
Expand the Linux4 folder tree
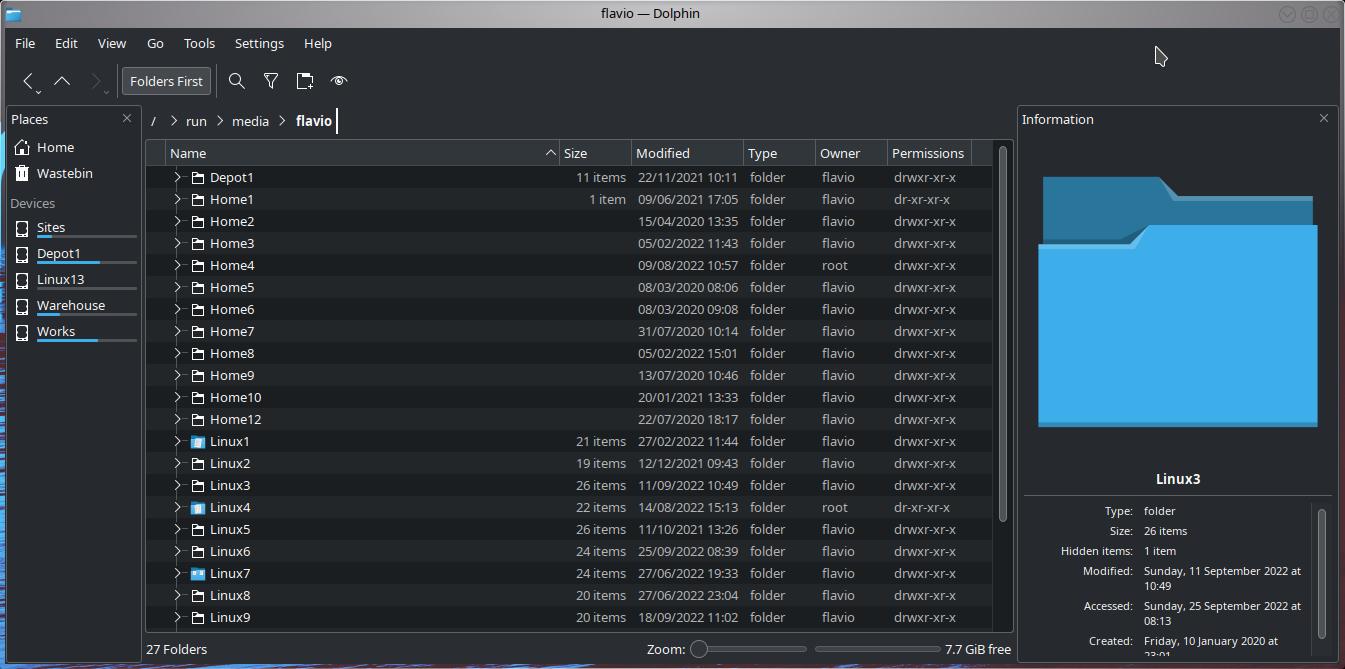[177, 507]
